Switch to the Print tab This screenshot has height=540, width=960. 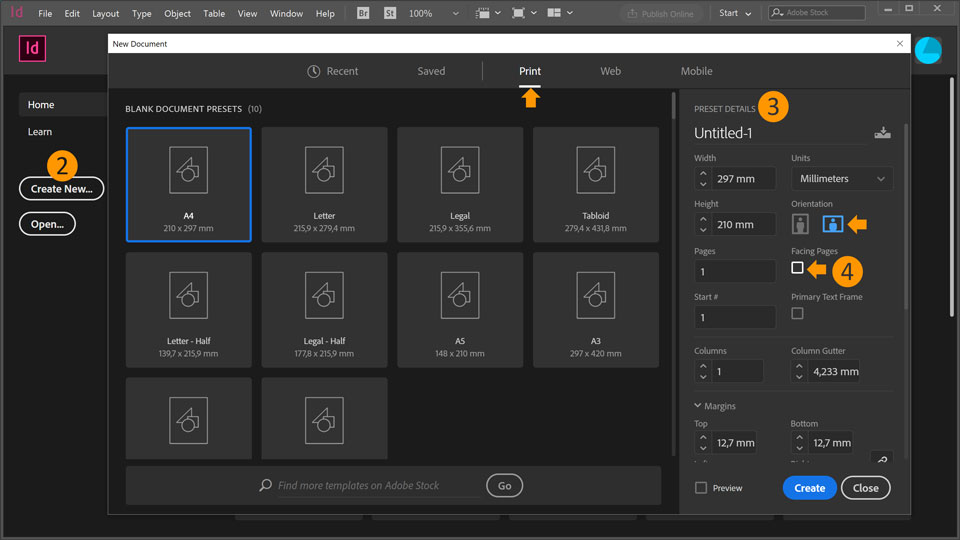click(530, 71)
